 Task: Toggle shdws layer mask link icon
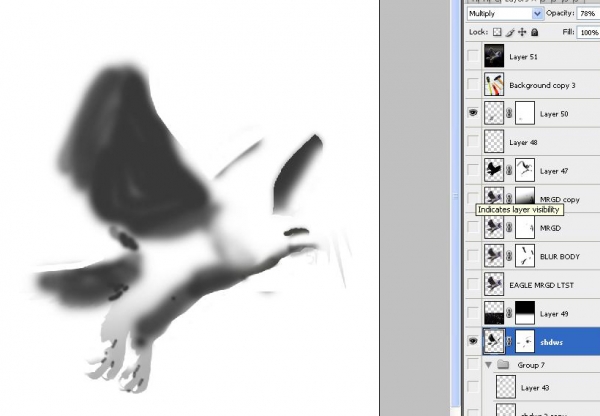pyautogui.click(x=509, y=341)
